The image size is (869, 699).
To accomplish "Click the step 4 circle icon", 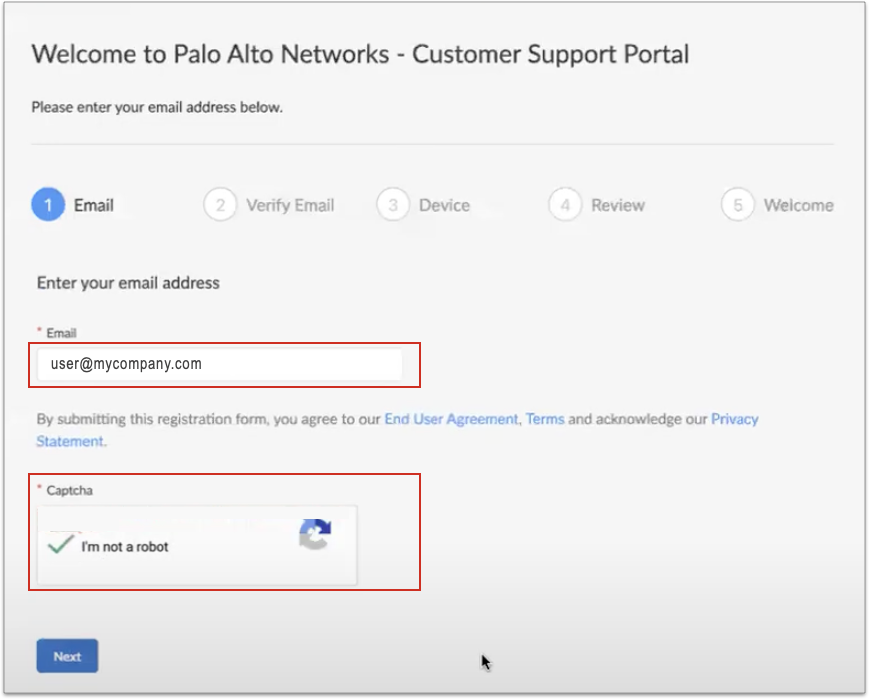I will [x=565, y=205].
